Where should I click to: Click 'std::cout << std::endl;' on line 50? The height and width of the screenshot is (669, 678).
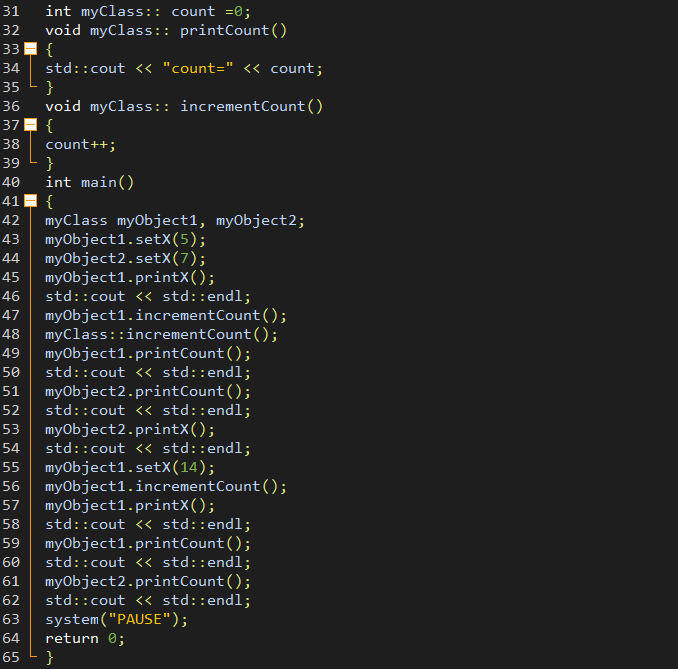click(148, 373)
